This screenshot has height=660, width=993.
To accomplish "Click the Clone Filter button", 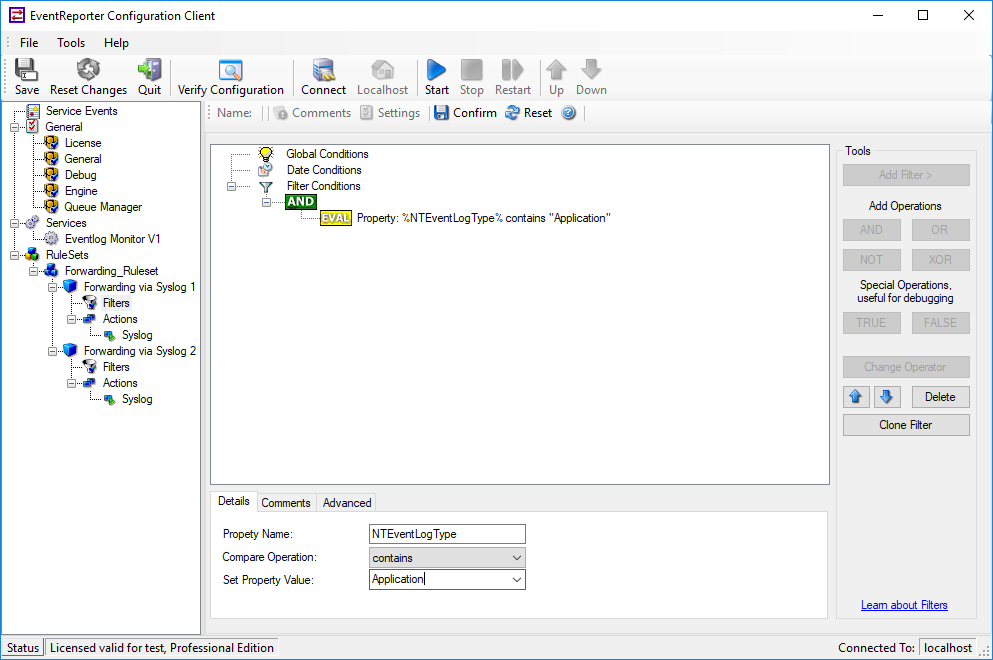I will (x=906, y=425).
